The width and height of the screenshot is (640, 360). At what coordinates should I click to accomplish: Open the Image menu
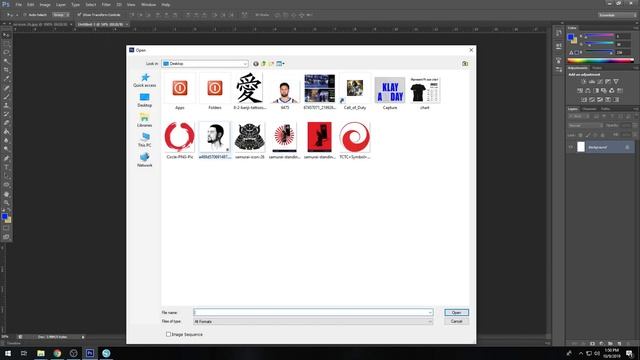(x=45, y=4)
